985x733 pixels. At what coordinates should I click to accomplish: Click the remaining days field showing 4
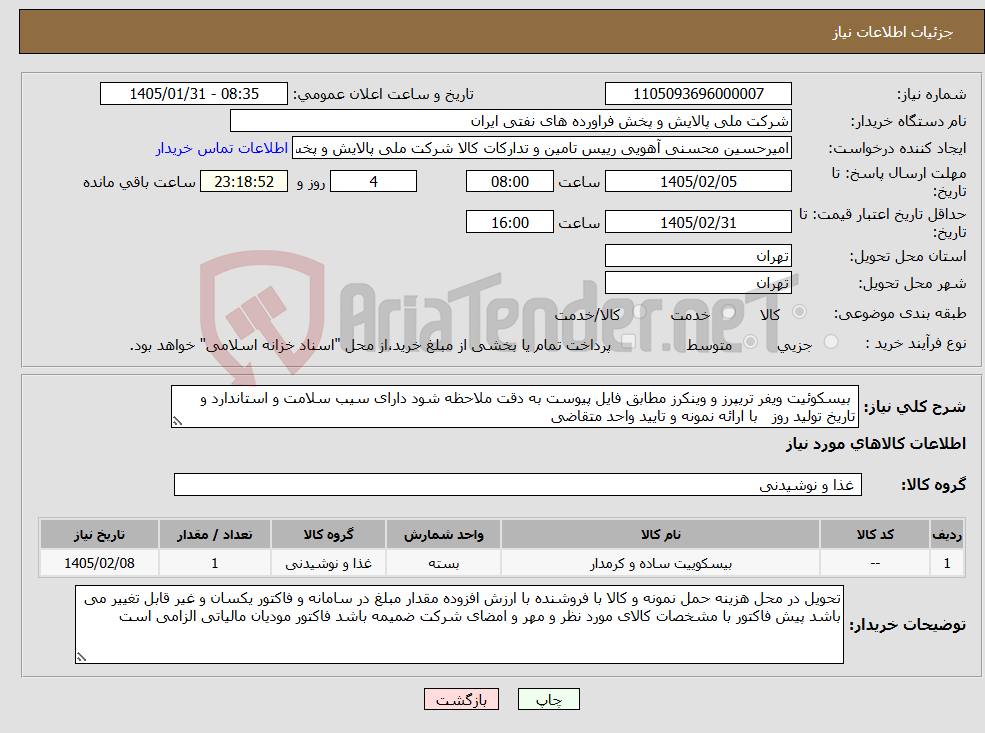pos(373,182)
